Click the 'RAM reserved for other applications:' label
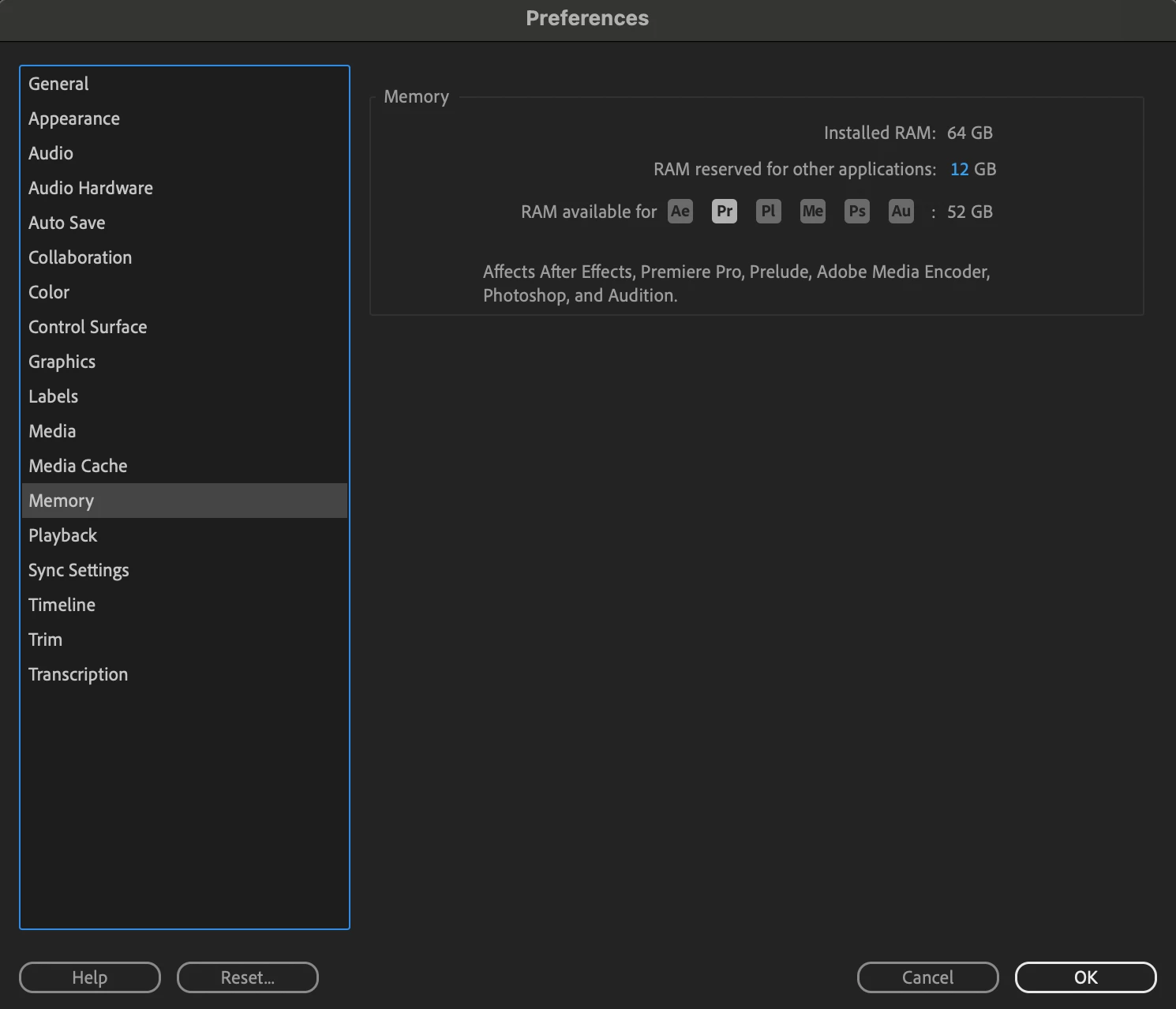The image size is (1176, 1009). point(795,169)
